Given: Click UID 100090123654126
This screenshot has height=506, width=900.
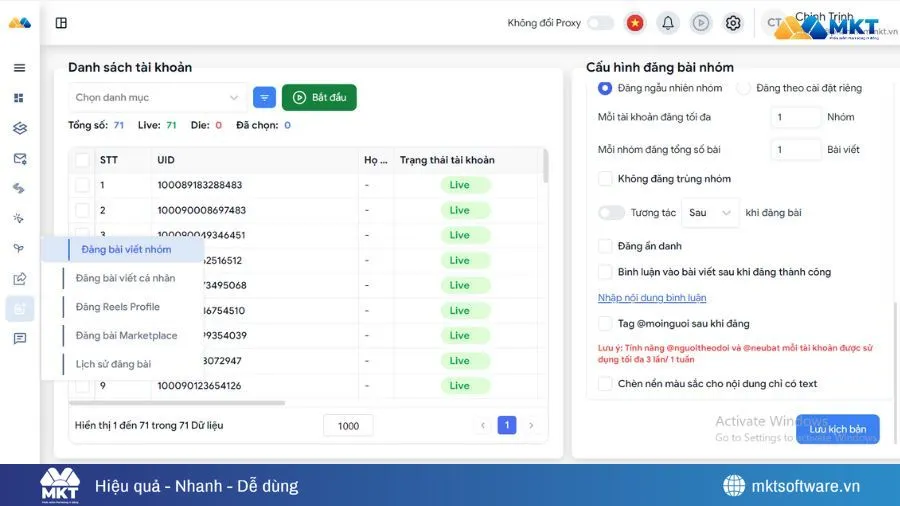Looking at the screenshot, I should point(199,386).
